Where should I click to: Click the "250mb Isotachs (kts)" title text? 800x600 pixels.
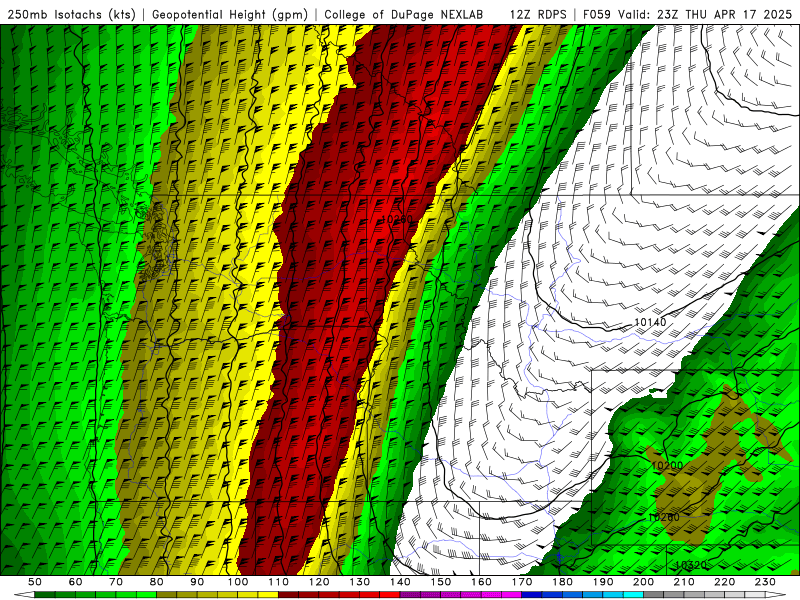pos(71,14)
